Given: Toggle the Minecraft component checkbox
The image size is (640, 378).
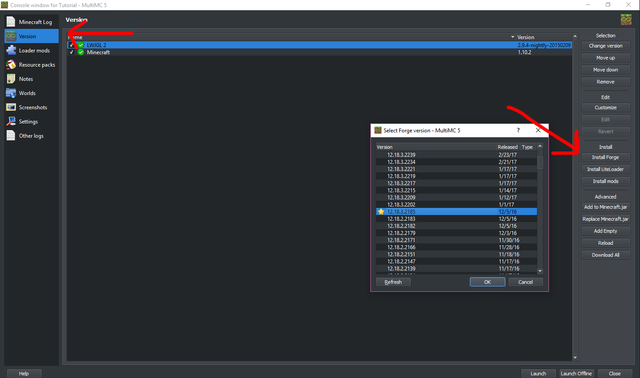Looking at the screenshot, I should 72,52.
